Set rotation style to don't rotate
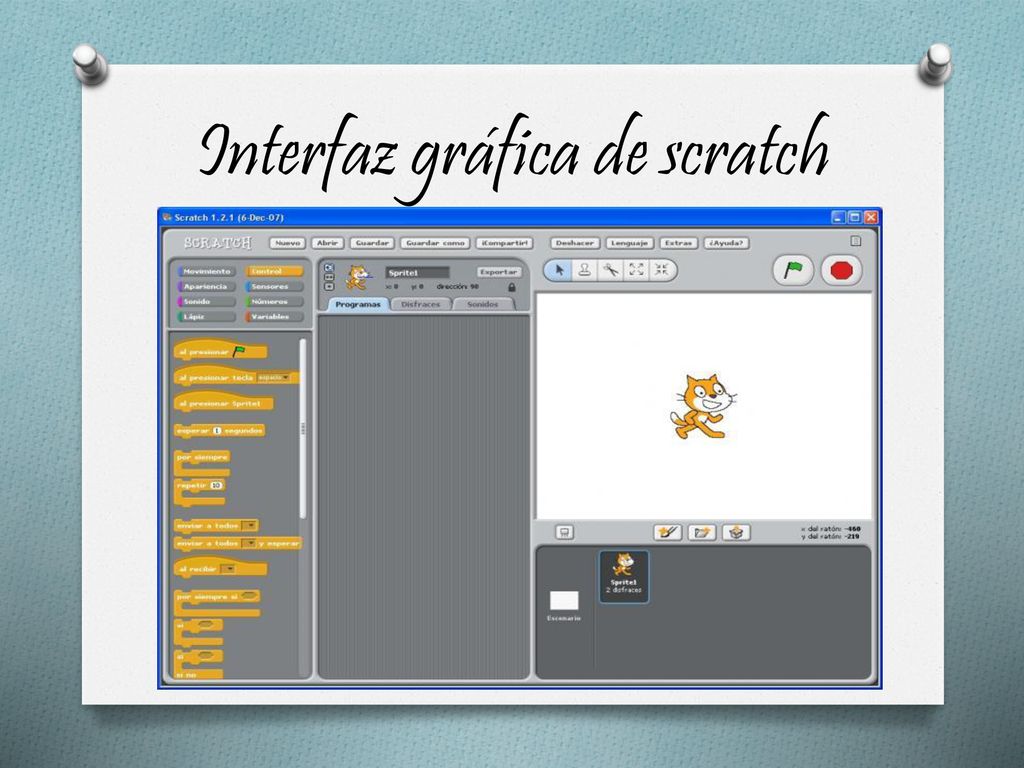Image resolution: width=1024 pixels, height=768 pixels. click(x=329, y=286)
